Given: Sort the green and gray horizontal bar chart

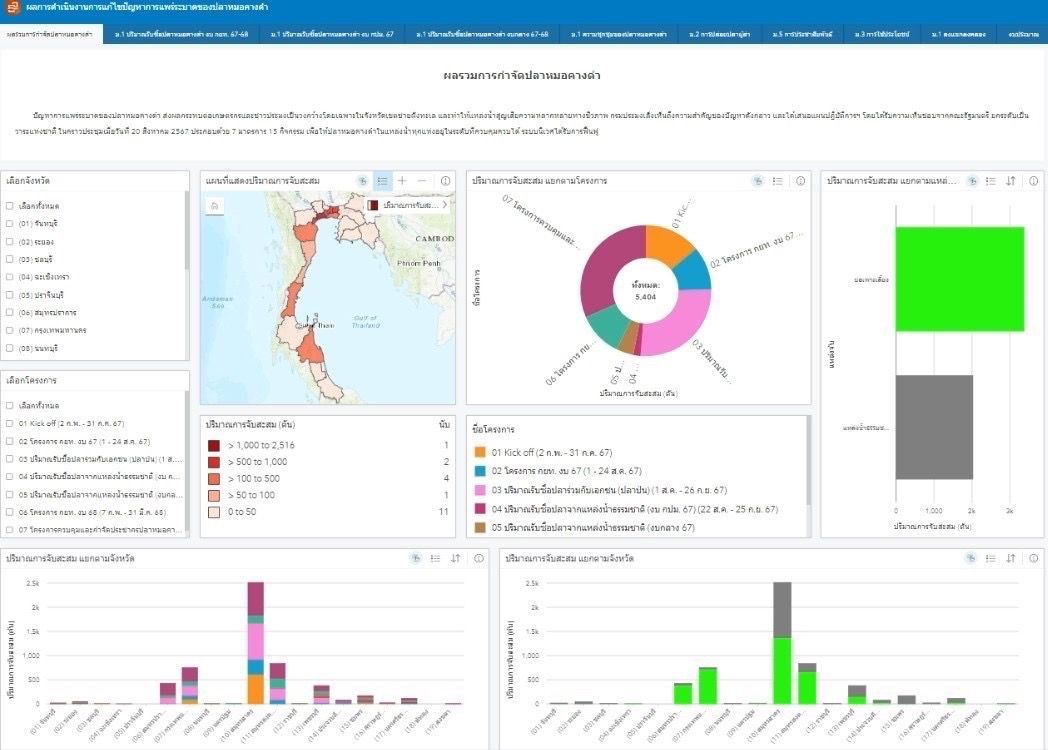Looking at the screenshot, I should coord(1011,181).
